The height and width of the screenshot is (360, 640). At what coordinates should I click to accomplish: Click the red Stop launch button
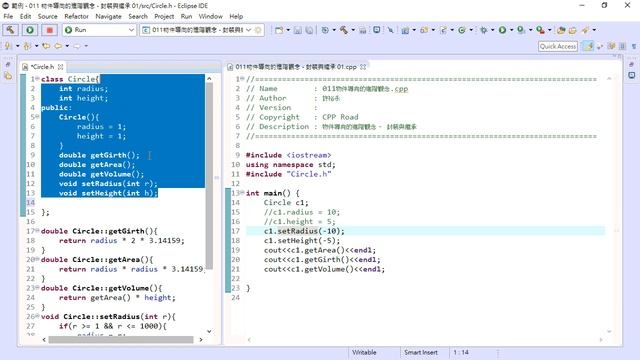pos(50,30)
